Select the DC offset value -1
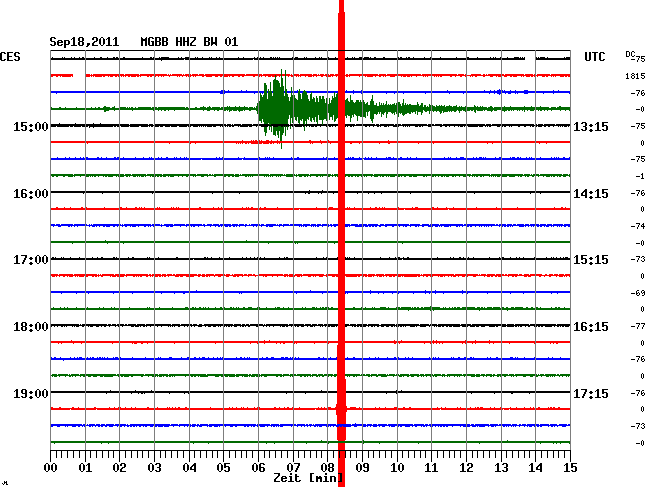 click(640, 176)
